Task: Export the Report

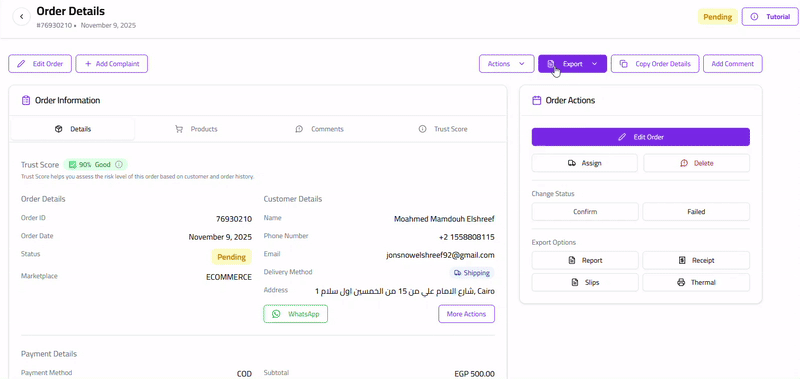Action: pos(585,260)
